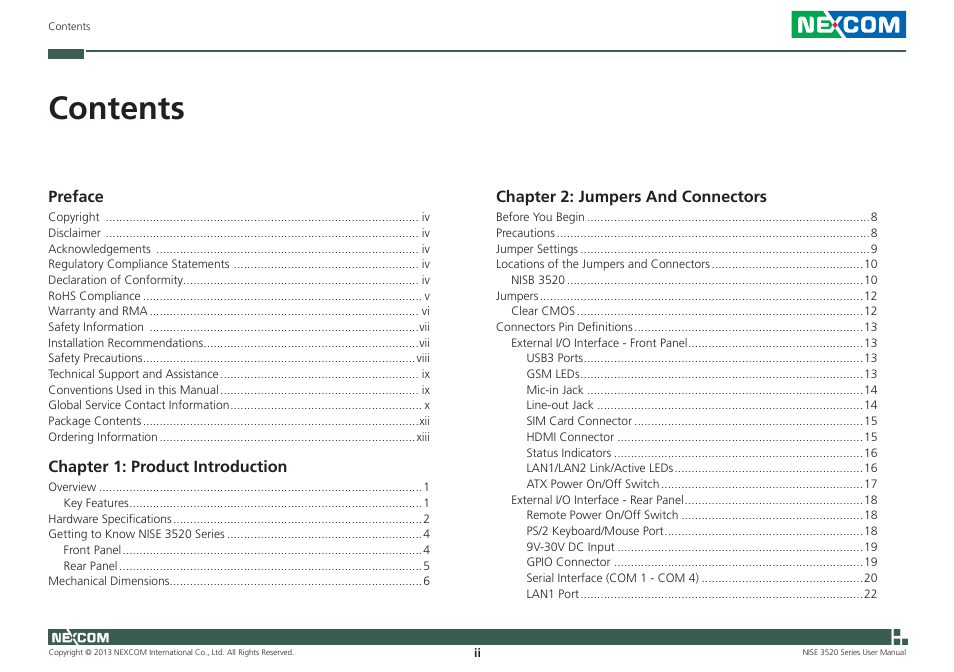
Task: Click the NEXCOM logo in the header
Action: tap(848, 24)
